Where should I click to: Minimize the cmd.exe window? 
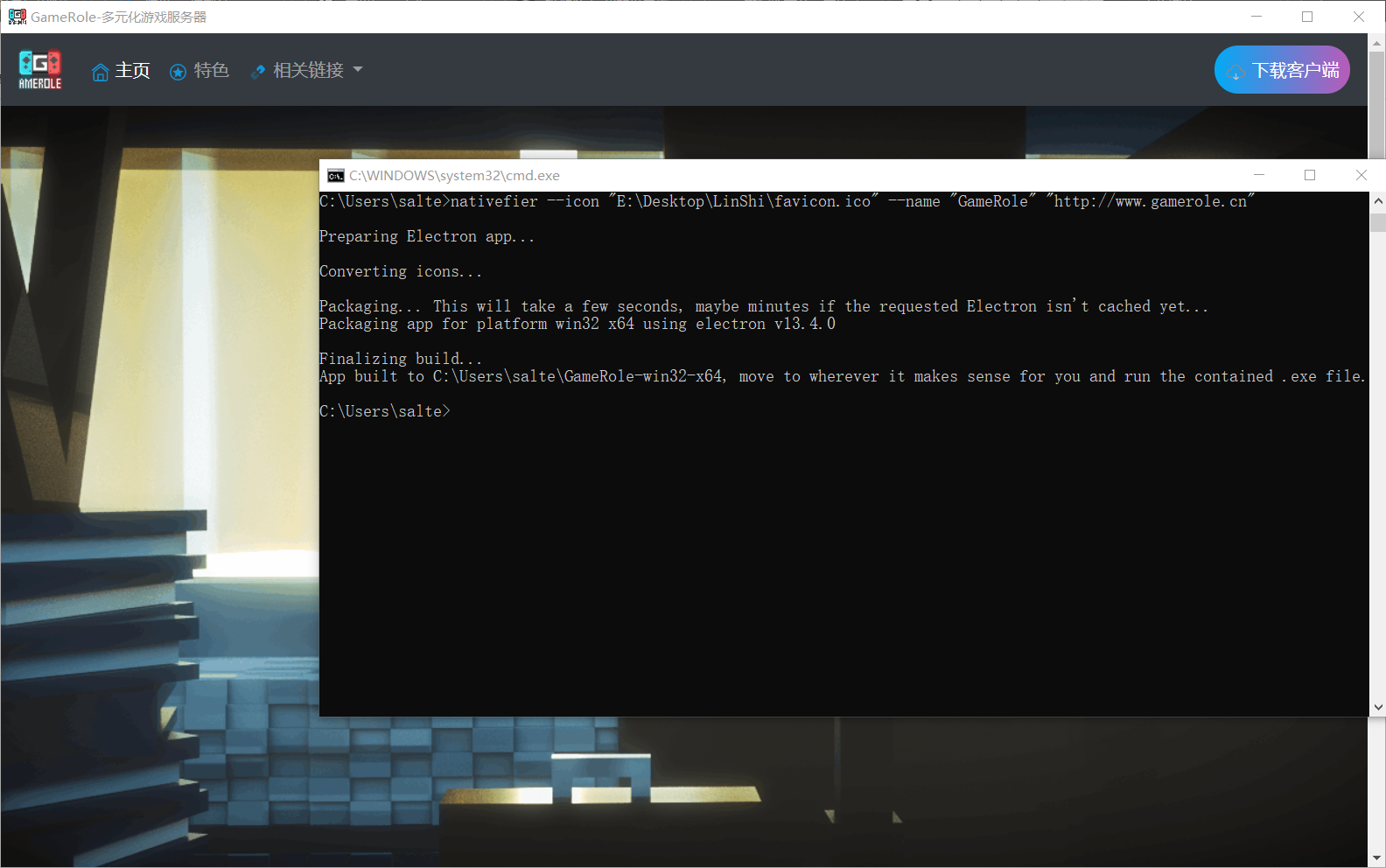[1259, 175]
